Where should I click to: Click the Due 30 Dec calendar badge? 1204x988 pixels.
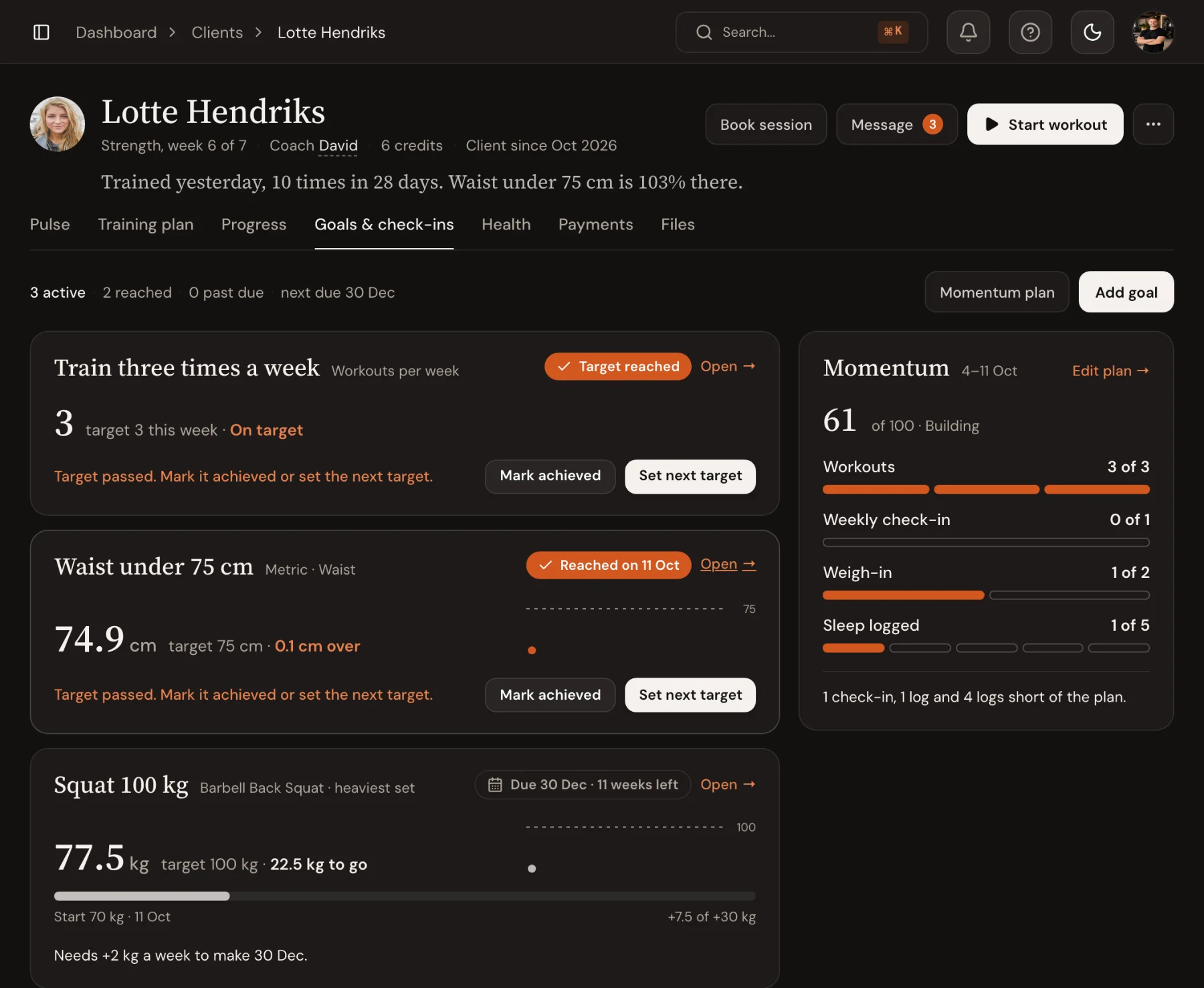(x=583, y=785)
